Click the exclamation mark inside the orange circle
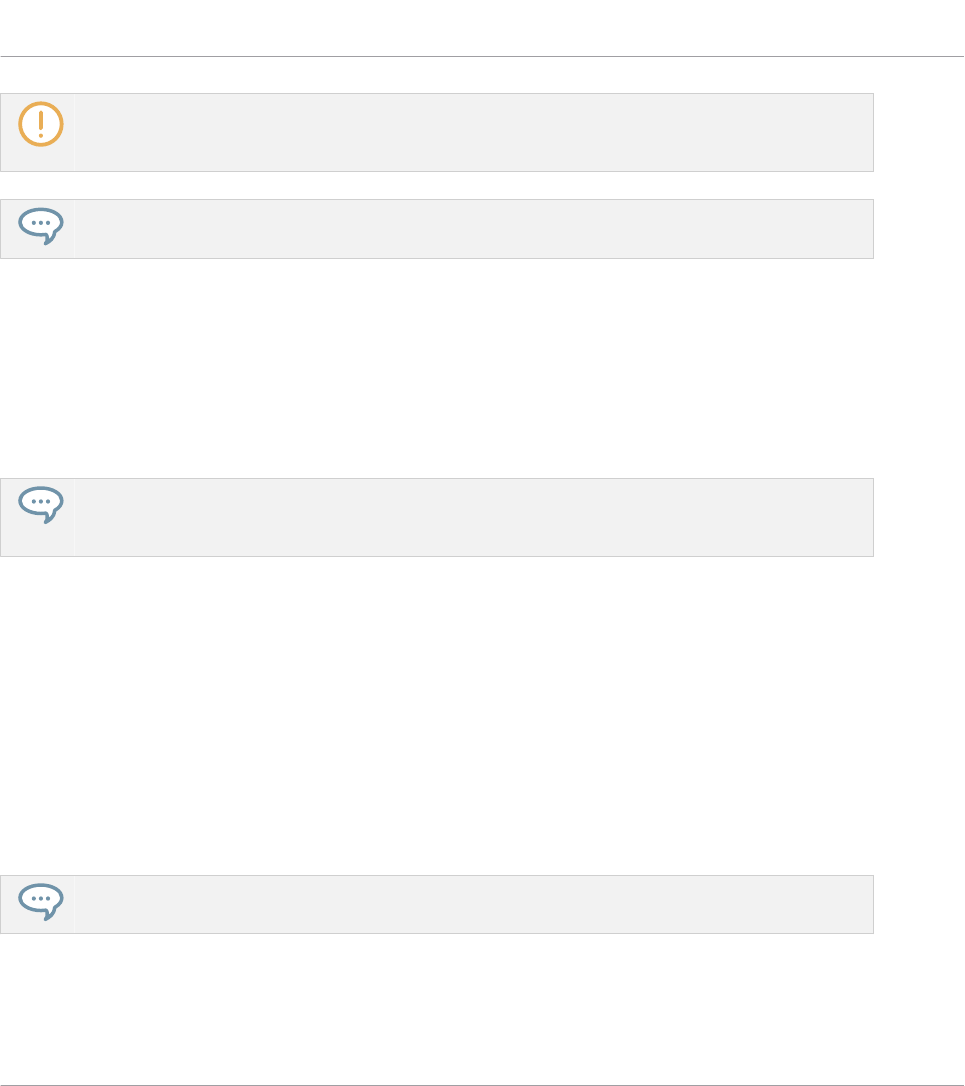Image resolution: width=965 pixels, height=1086 pixels. coord(41,124)
